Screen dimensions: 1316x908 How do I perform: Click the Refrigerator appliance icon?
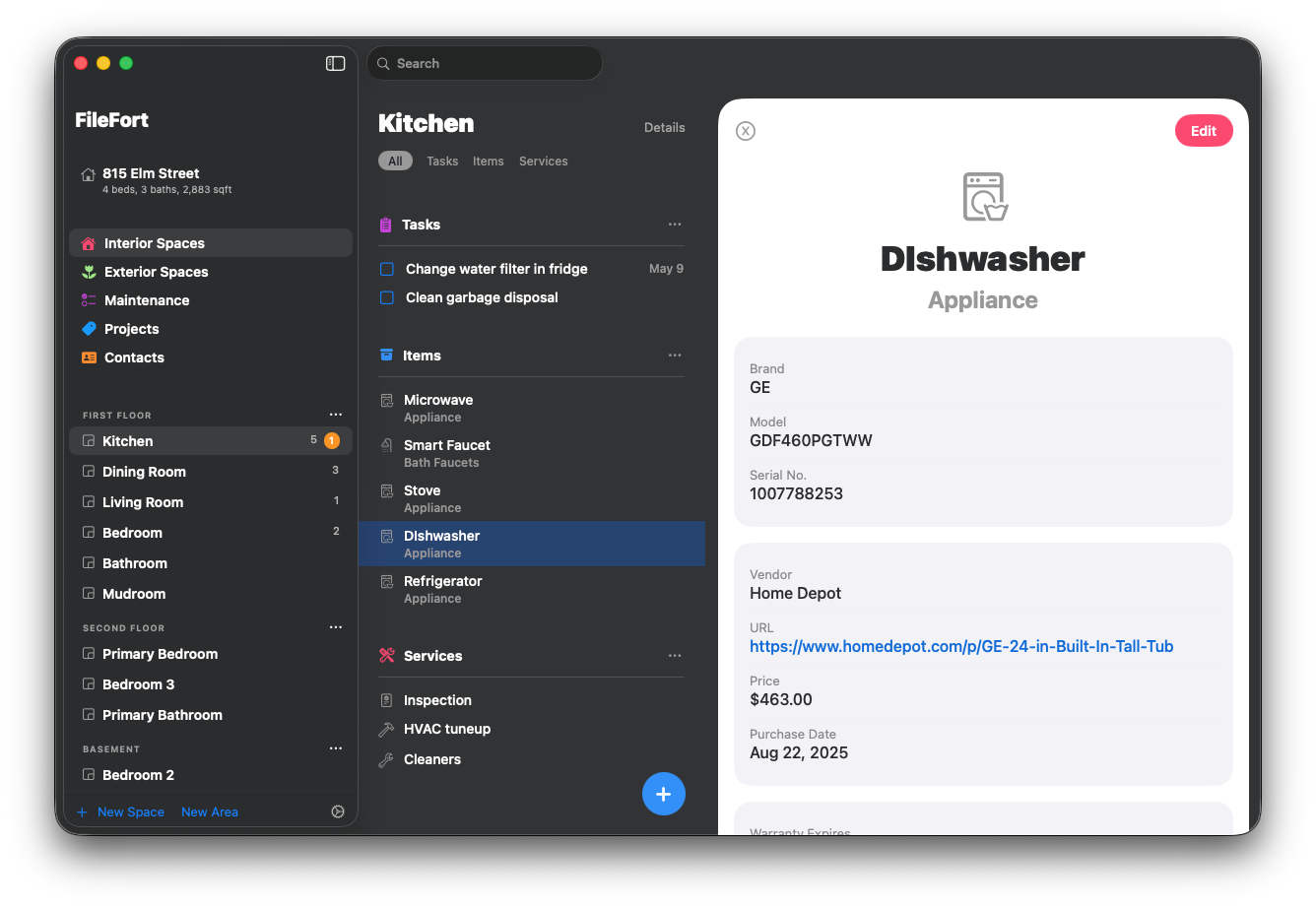(387, 582)
